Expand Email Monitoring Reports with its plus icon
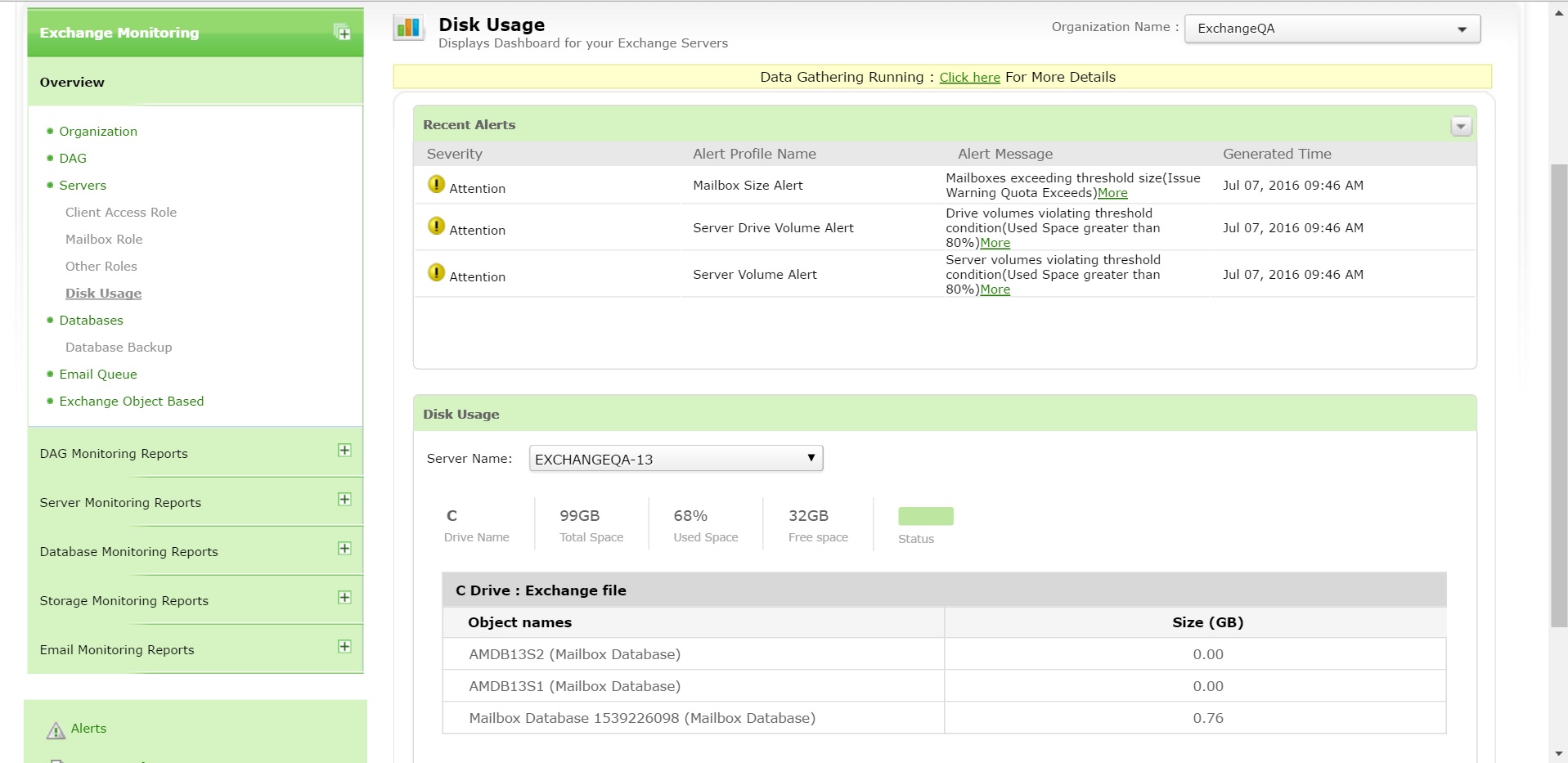Screen dimensions: 1568x763 pyautogui.click(x=344, y=647)
